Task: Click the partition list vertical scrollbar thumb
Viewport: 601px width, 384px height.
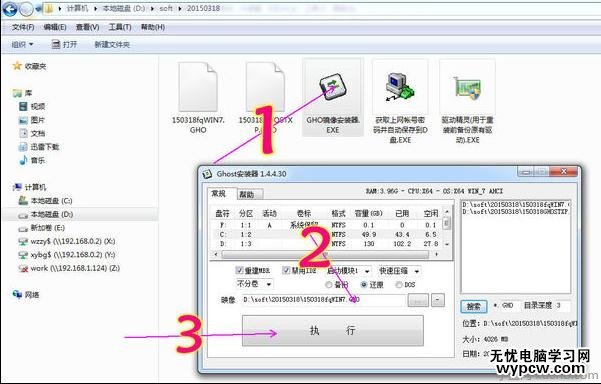Action: [x=447, y=222]
